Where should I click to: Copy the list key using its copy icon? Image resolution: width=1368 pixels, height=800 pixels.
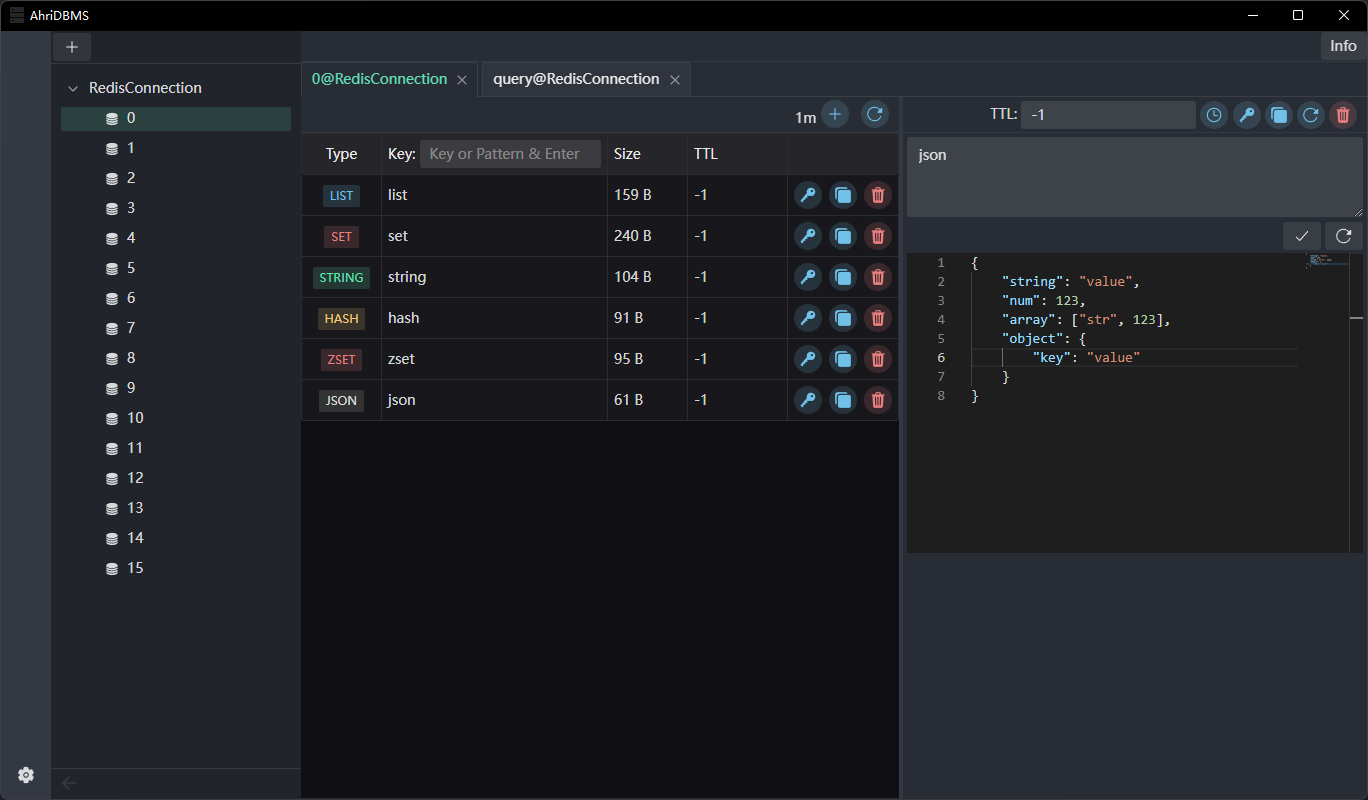pos(843,195)
